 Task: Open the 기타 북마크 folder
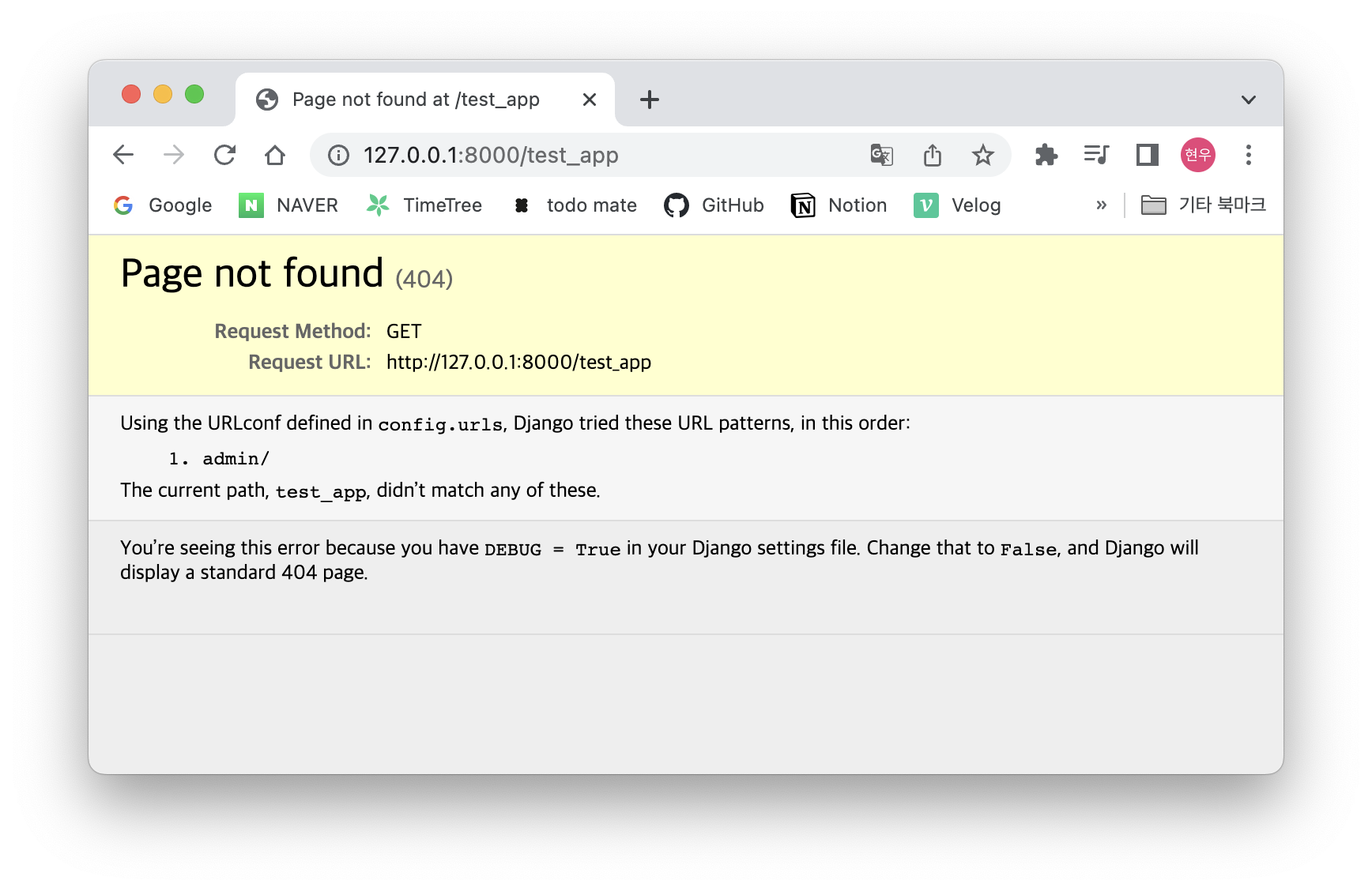(1203, 205)
